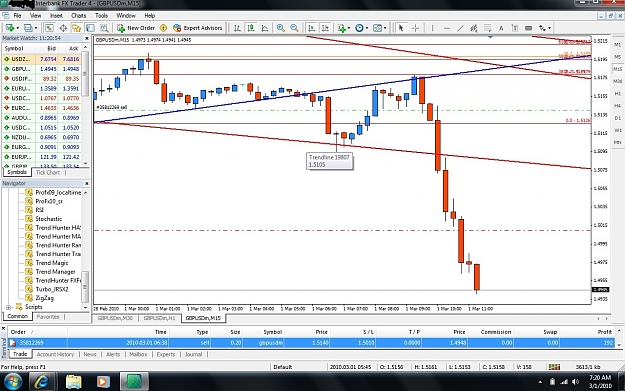Open the chart templates dropdown
The height and width of the screenshot is (391, 625).
coord(379,28)
